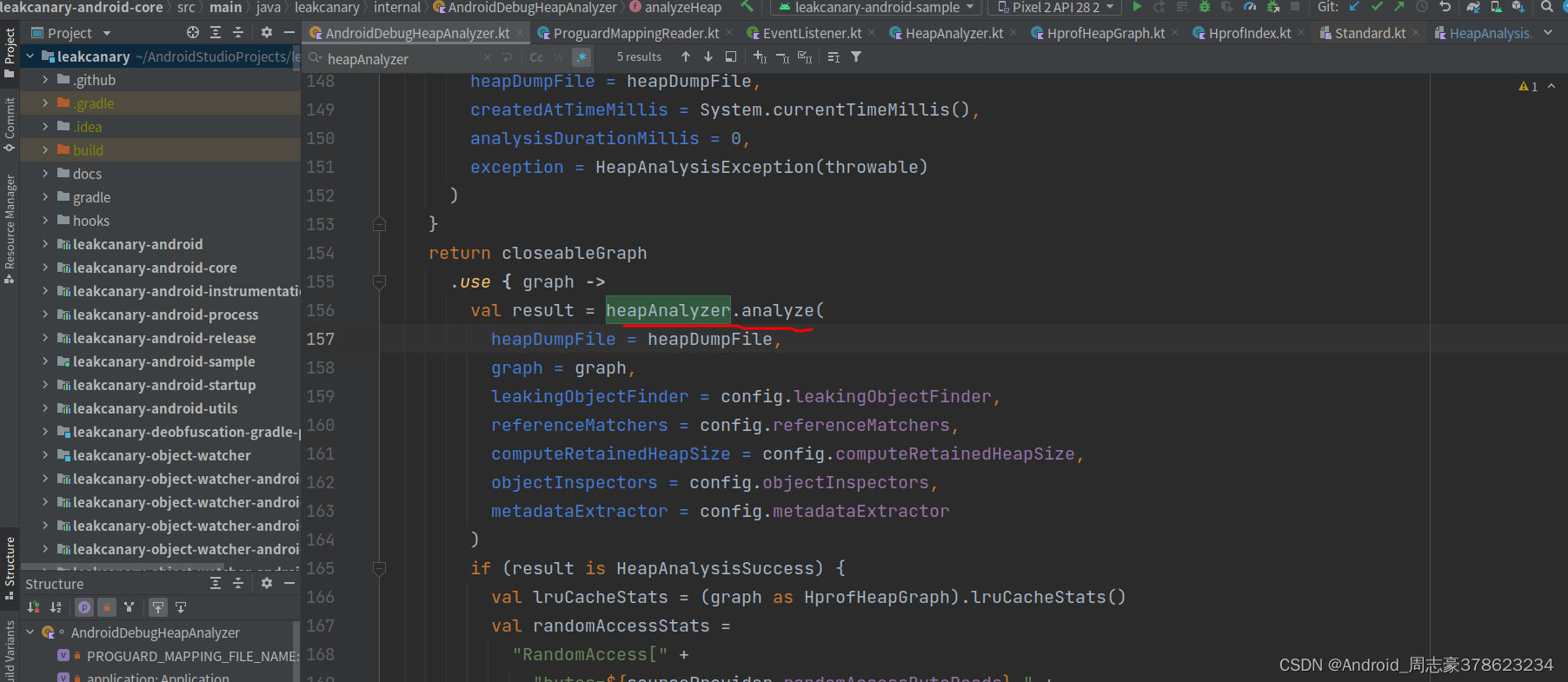Select the hooks folder in Project tree

click(90, 221)
